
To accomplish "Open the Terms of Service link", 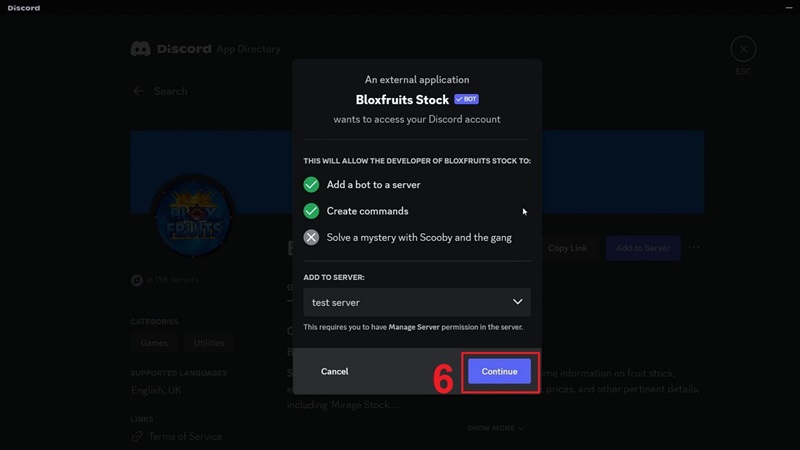I will click(185, 436).
